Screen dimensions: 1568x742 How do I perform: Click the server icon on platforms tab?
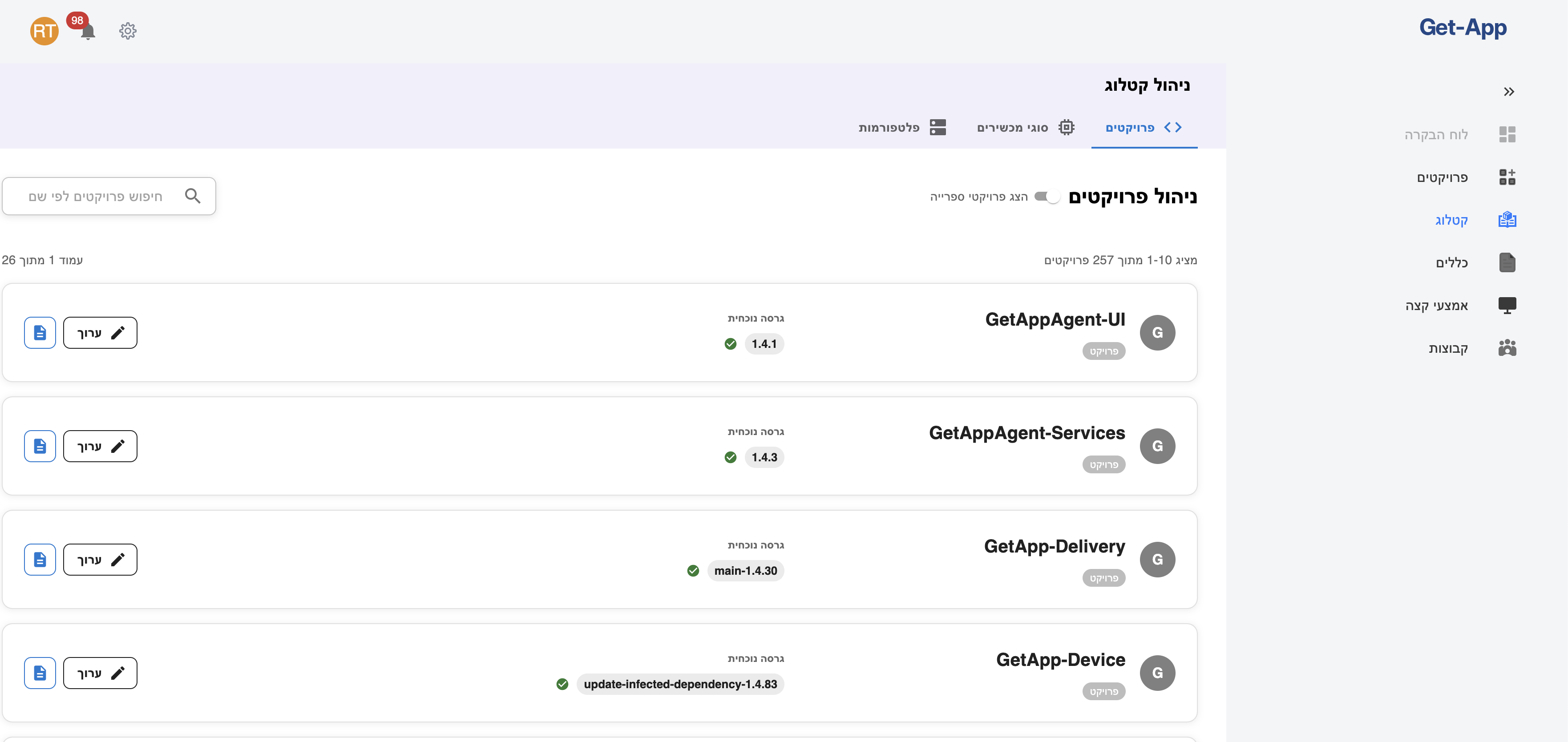pos(938,127)
